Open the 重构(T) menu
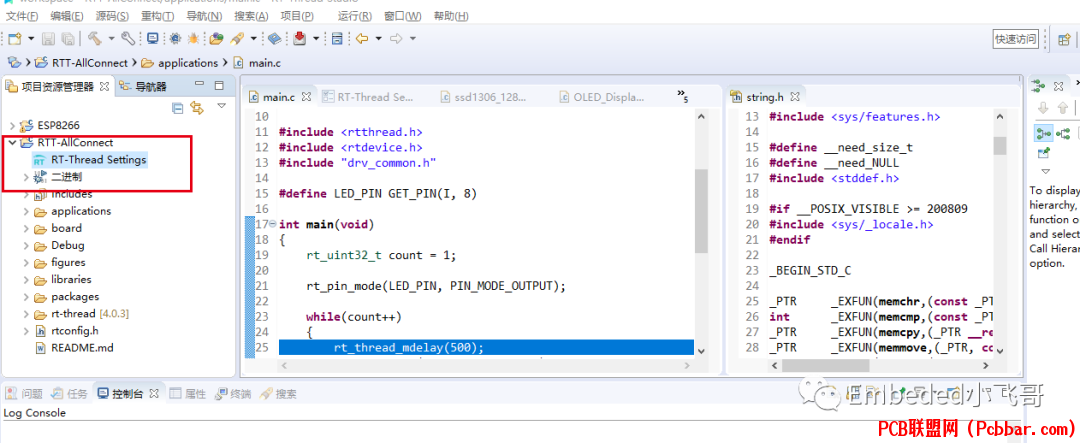The width and height of the screenshot is (1080, 443). [158, 16]
